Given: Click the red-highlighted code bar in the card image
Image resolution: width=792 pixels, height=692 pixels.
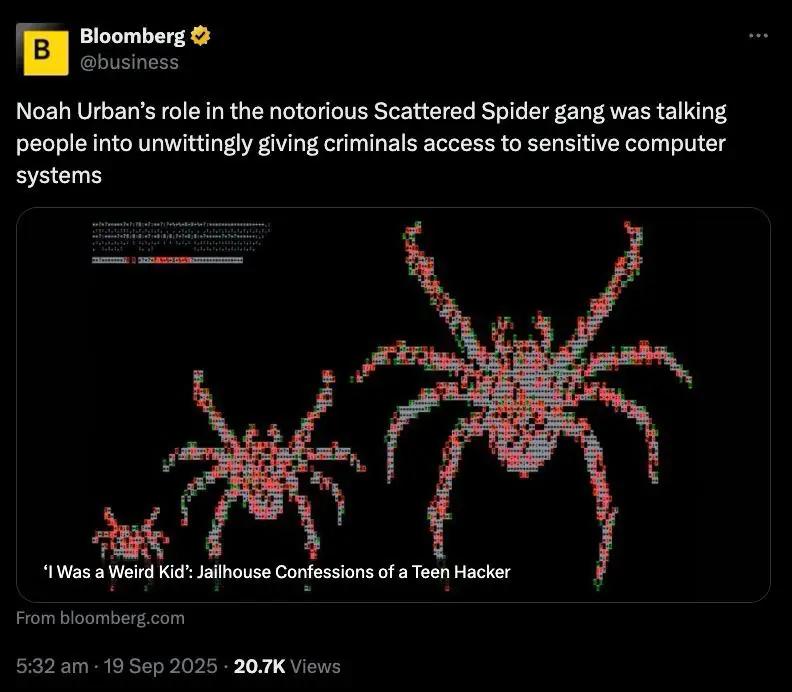Looking at the screenshot, I should 167,260.
